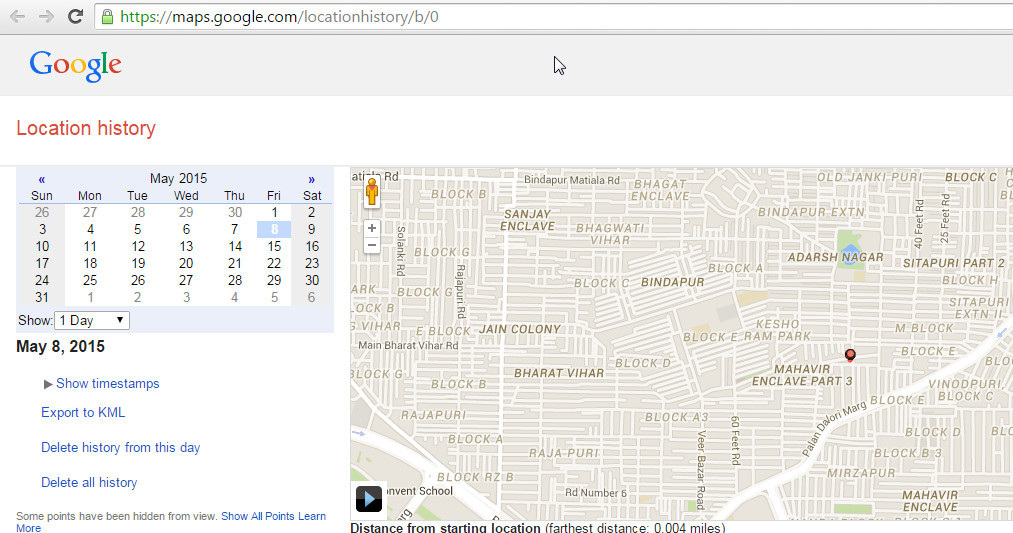Select May 18 in the calendar
The image size is (1013, 533).
click(90, 263)
